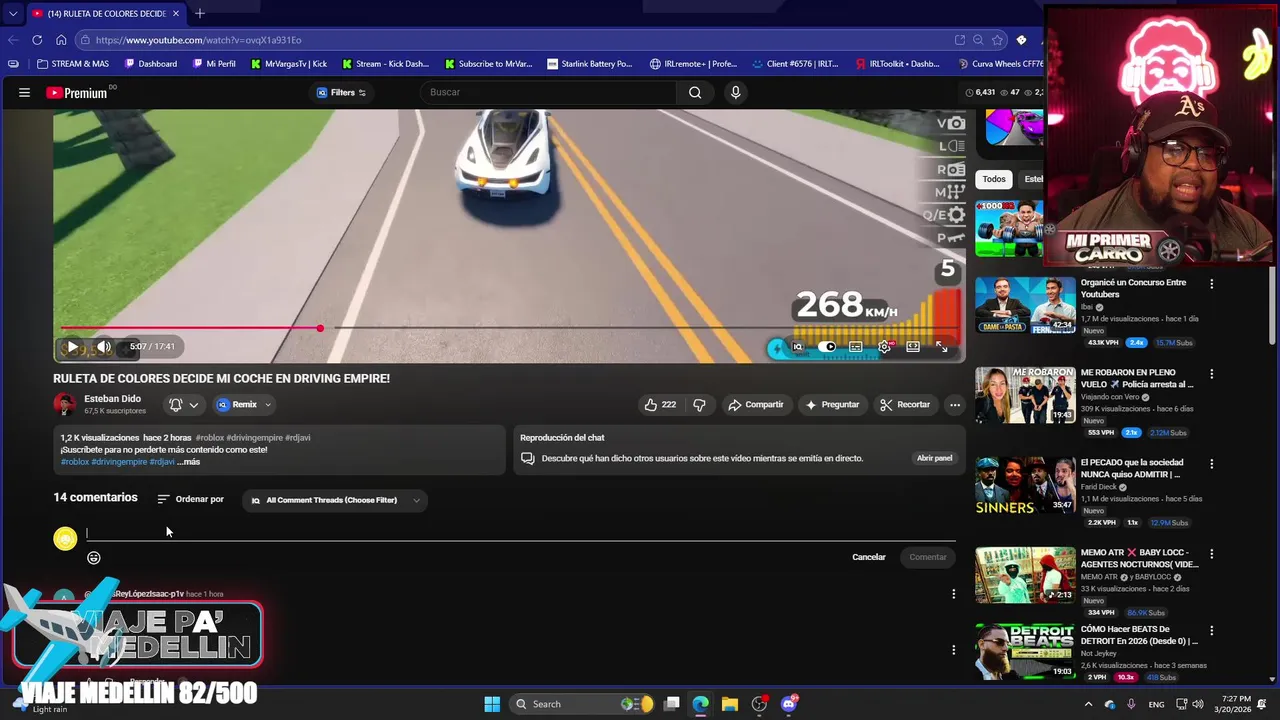Open File Explorer from the taskbar
This screenshot has width=1280, height=720.
[x=729, y=704]
